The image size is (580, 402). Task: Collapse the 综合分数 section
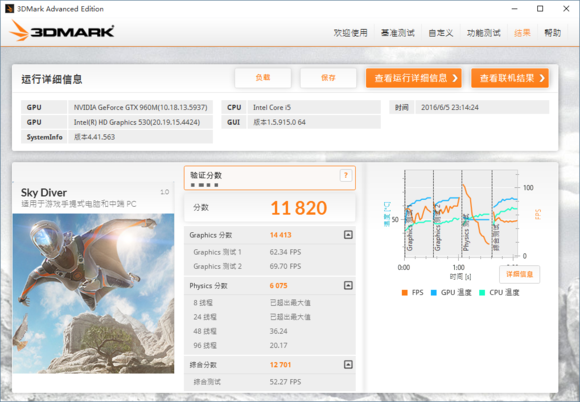(348, 365)
